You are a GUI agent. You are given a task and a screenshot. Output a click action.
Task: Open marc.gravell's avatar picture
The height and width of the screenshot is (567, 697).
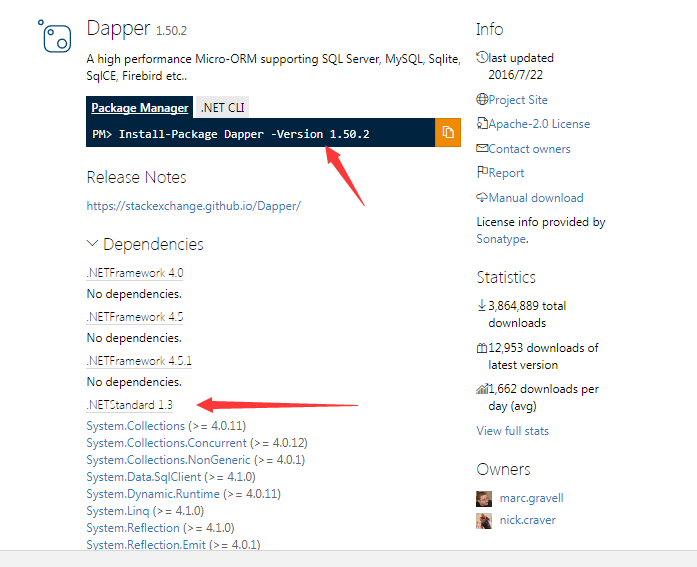[484, 499]
